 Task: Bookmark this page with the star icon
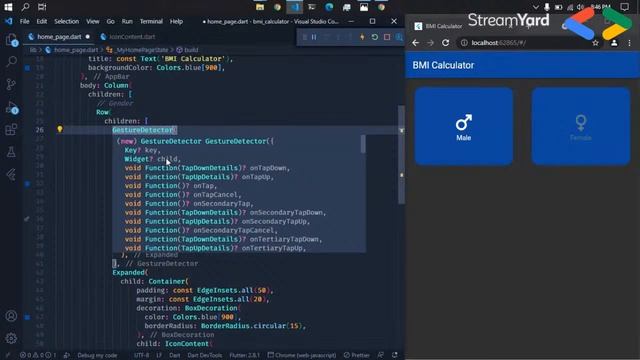596,43
